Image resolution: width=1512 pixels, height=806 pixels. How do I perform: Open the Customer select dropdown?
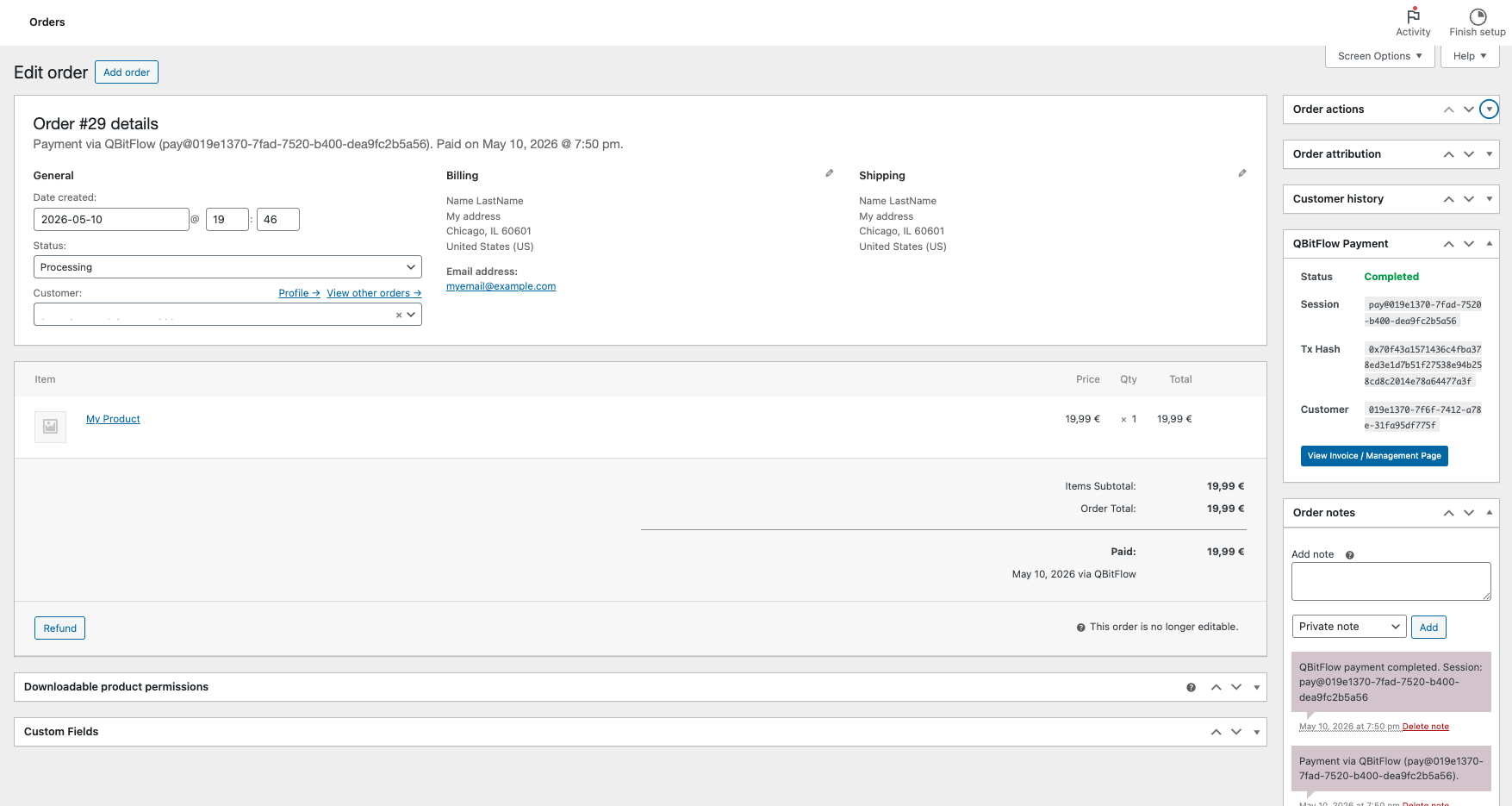[x=227, y=315]
